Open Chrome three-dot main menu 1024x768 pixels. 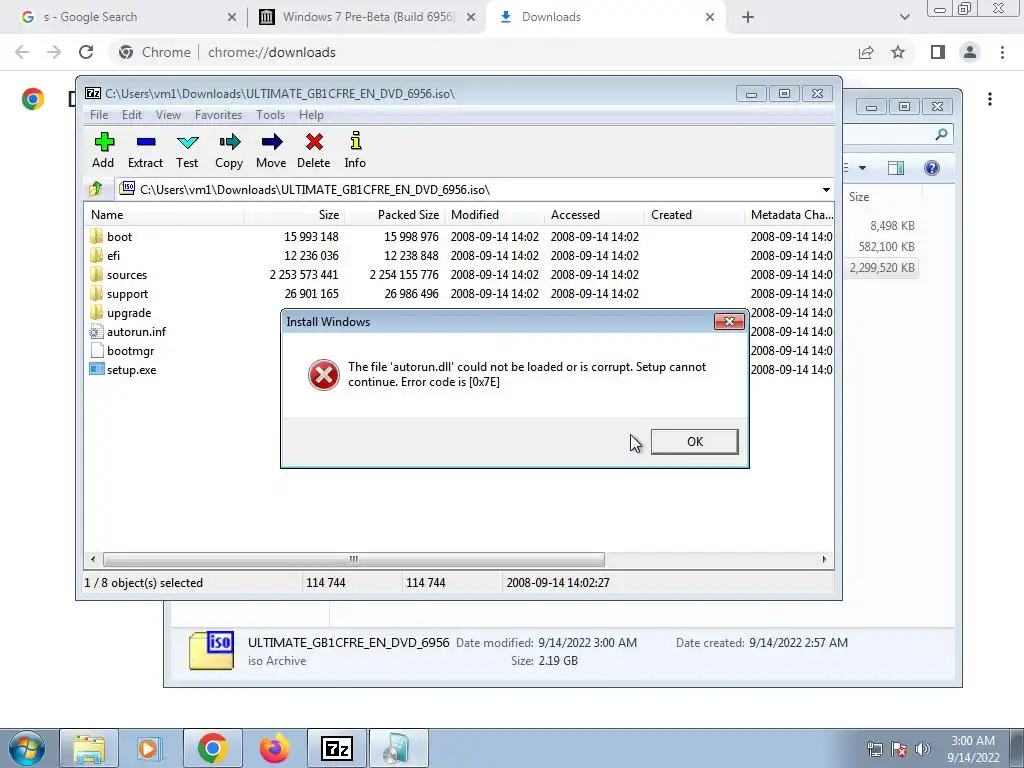(1002, 52)
